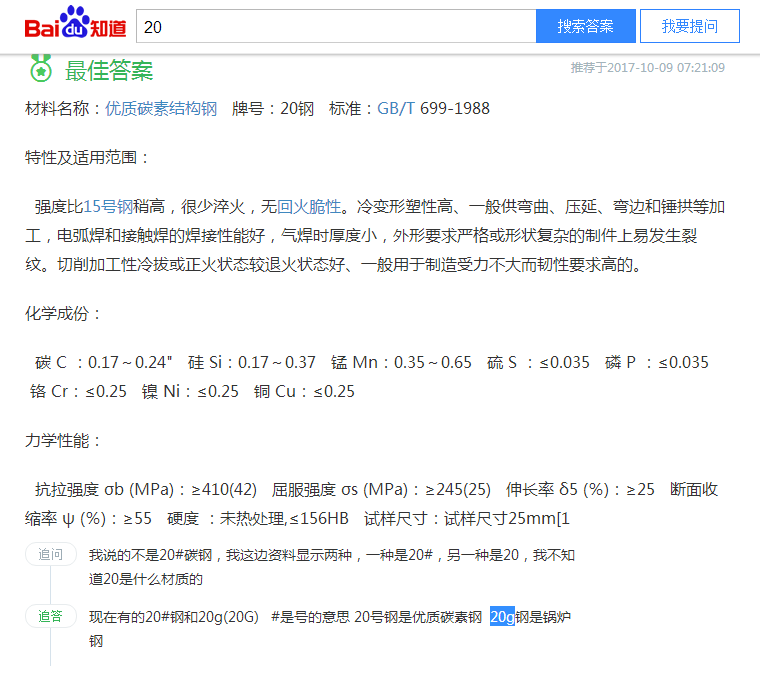Click the follow-up question text 我说的不是20#碳钢

pyautogui.click(x=151, y=555)
